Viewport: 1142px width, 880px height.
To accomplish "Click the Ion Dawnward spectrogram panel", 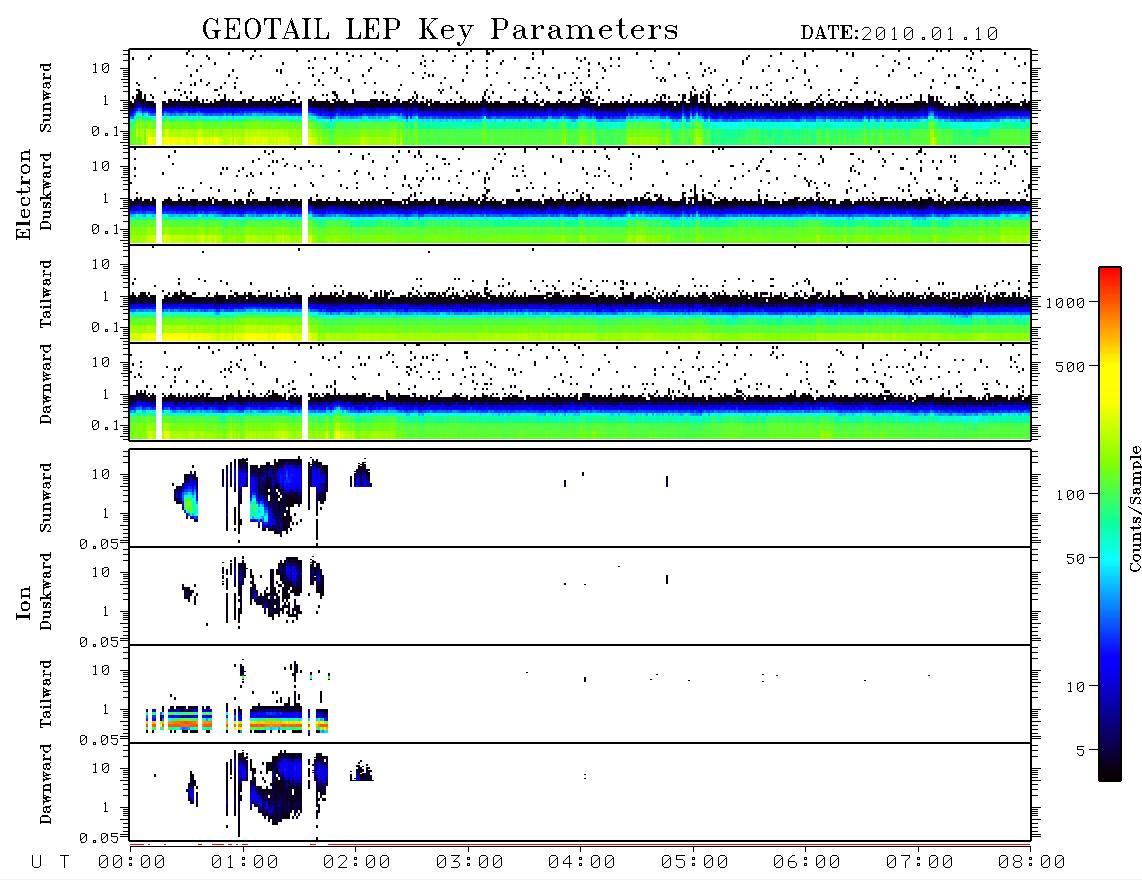I will [580, 792].
